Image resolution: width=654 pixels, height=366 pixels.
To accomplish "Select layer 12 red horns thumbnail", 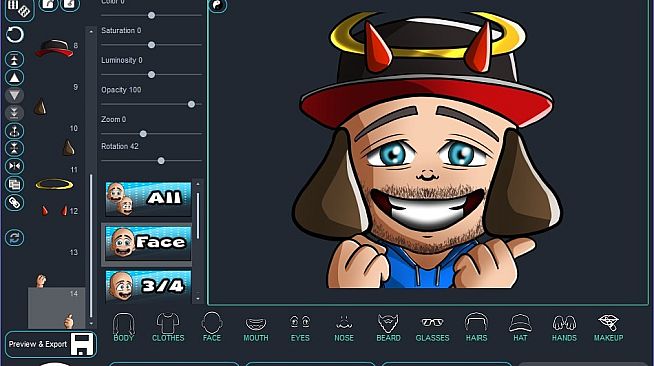I will (x=54, y=211).
